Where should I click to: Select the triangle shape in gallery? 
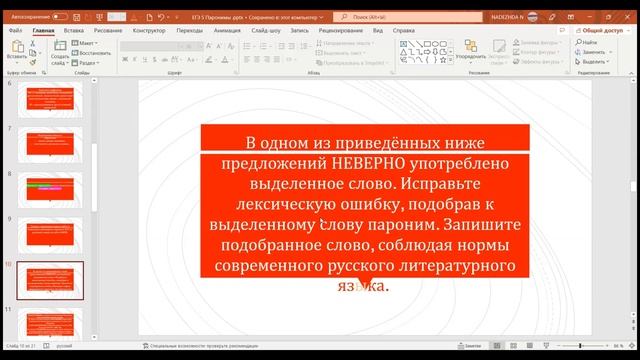pos(403,52)
